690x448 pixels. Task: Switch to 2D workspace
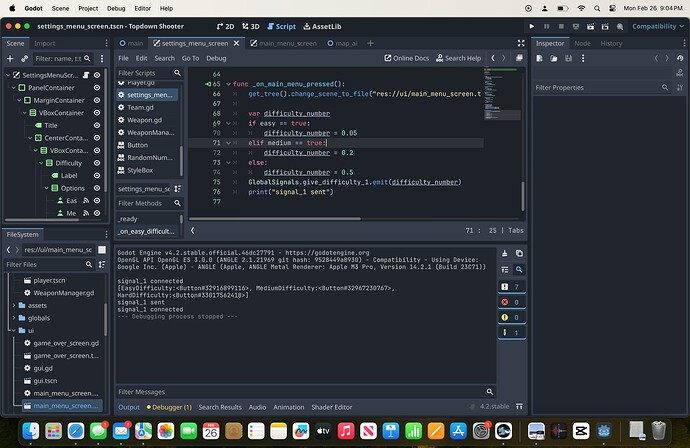click(225, 26)
